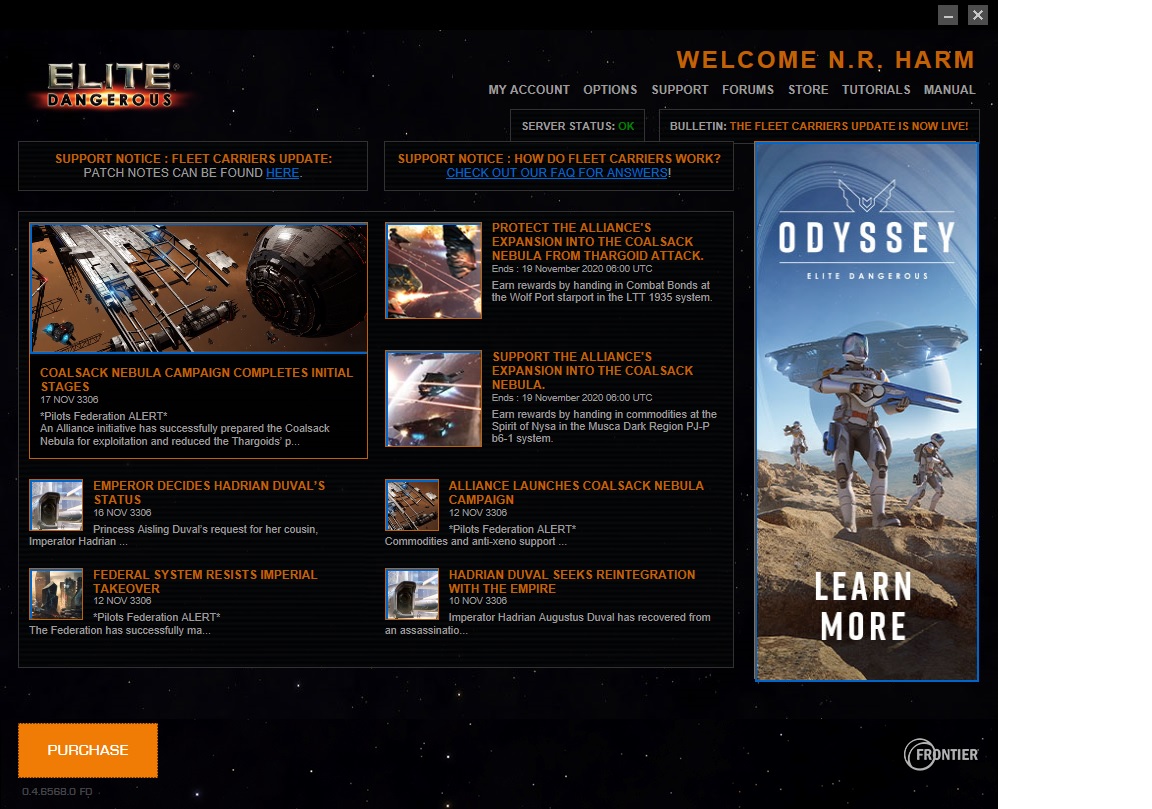This screenshot has width=1152, height=809.
Task: Click the 'Welcome N.R. Harm' heading
Action: pos(825,60)
